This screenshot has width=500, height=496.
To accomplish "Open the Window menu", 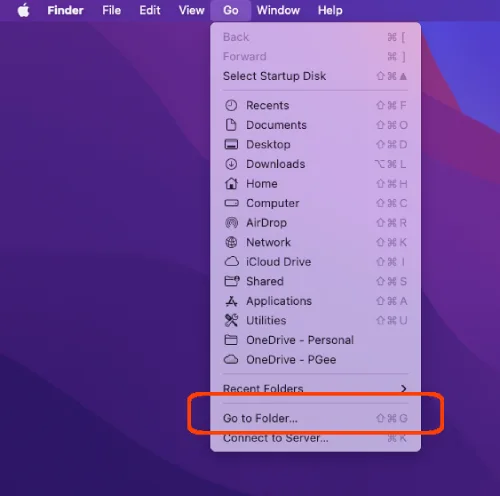I will coord(278,10).
